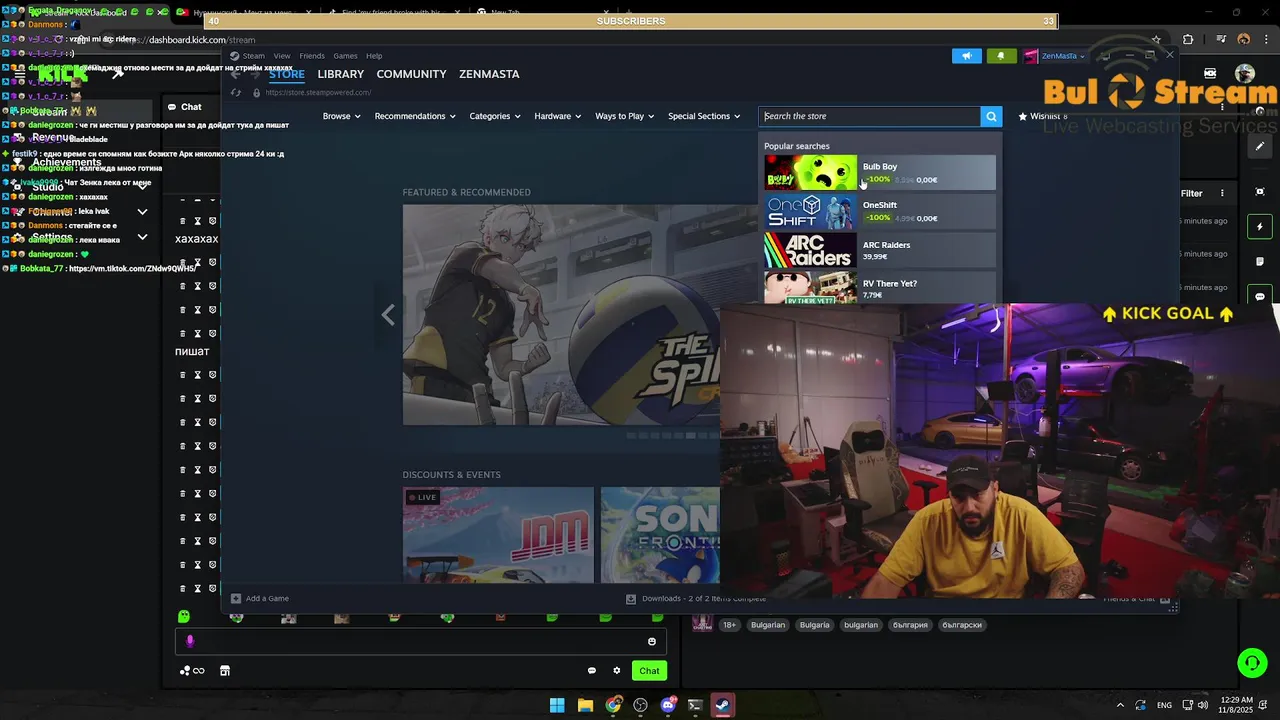Expand the Recommendations dropdown
The width and height of the screenshot is (1280, 720).
(x=415, y=116)
